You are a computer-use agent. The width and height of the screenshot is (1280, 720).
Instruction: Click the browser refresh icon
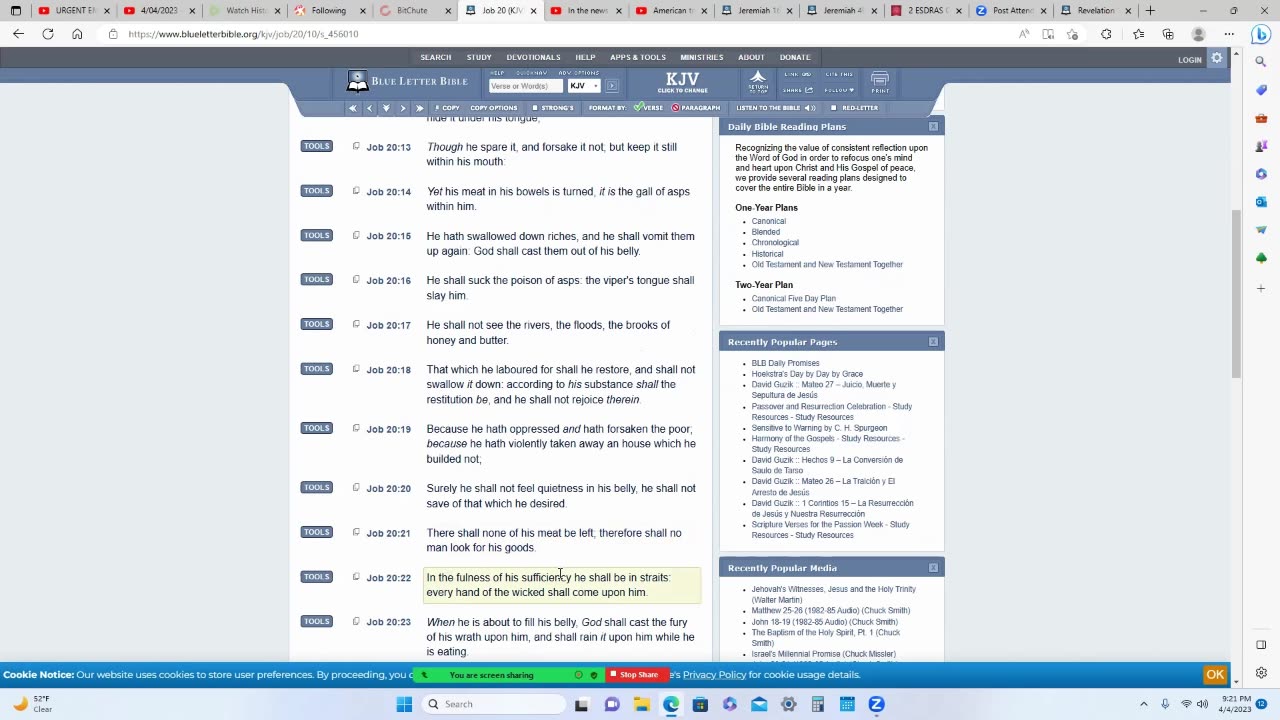click(x=47, y=34)
